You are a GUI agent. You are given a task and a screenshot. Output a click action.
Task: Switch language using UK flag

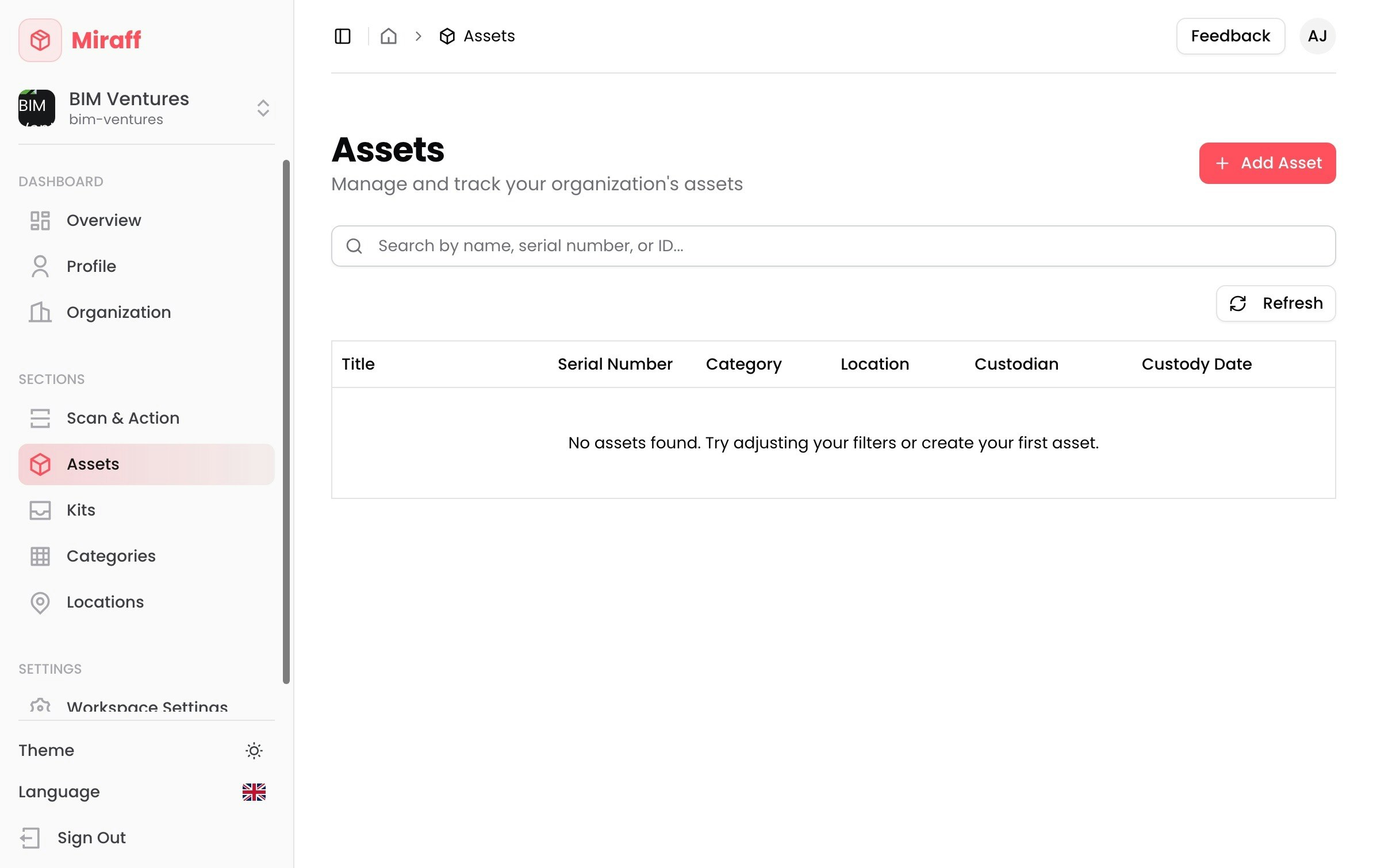tap(254, 792)
